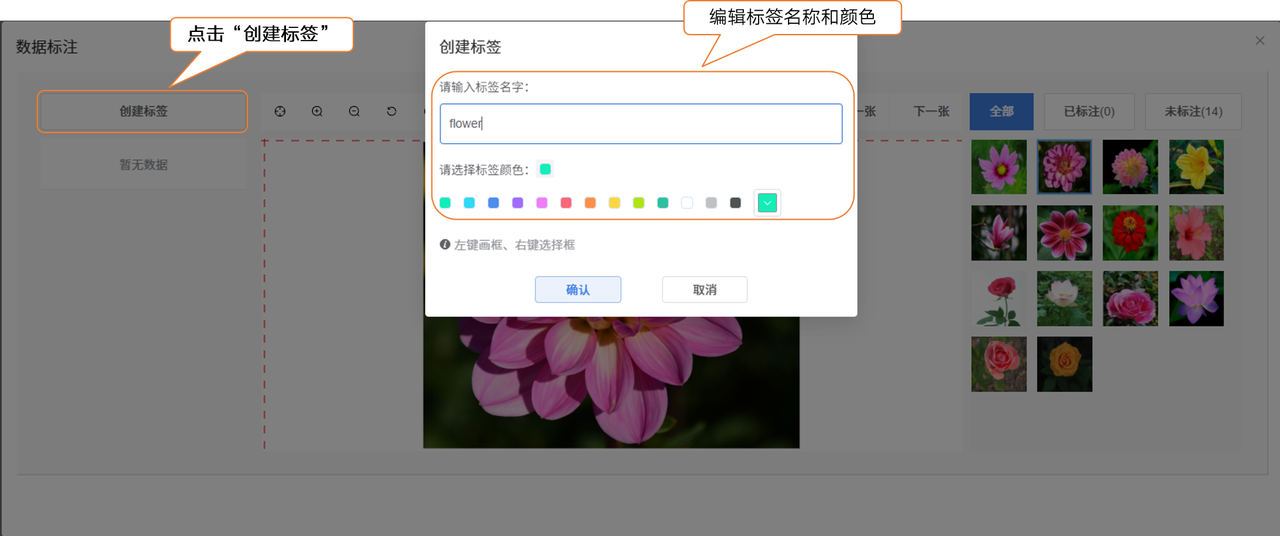Image resolution: width=1280 pixels, height=536 pixels.
Task: Switch to the 已标注(0) tab
Action: (x=1089, y=112)
